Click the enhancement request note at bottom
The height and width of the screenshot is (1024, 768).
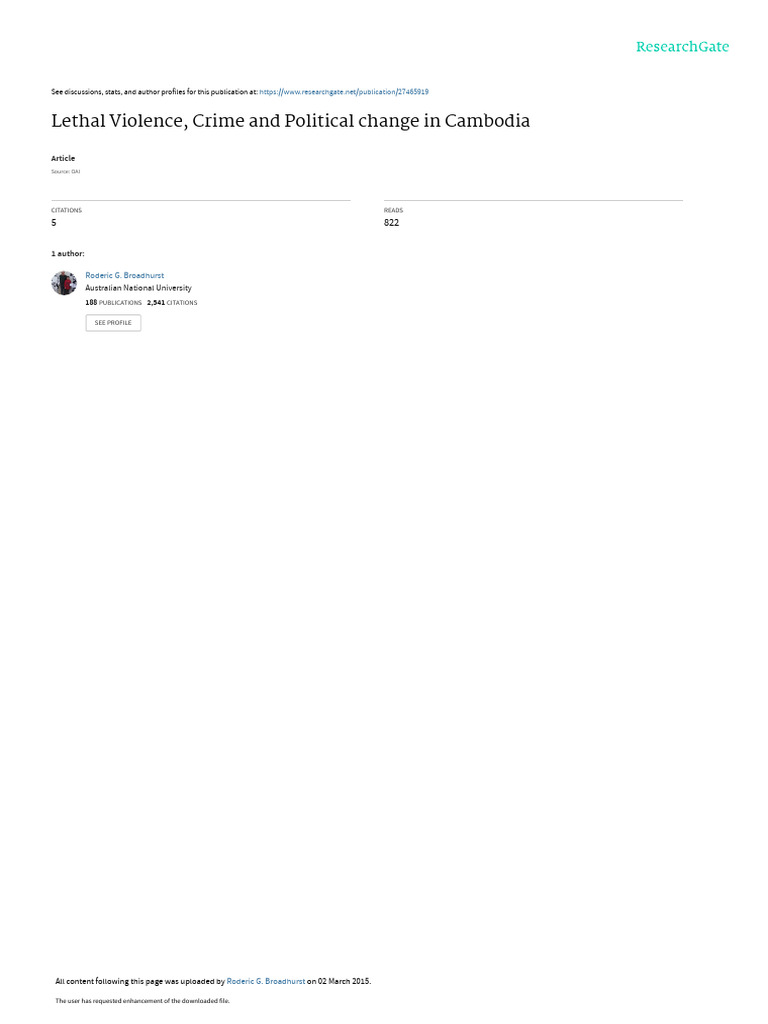coord(142,1000)
